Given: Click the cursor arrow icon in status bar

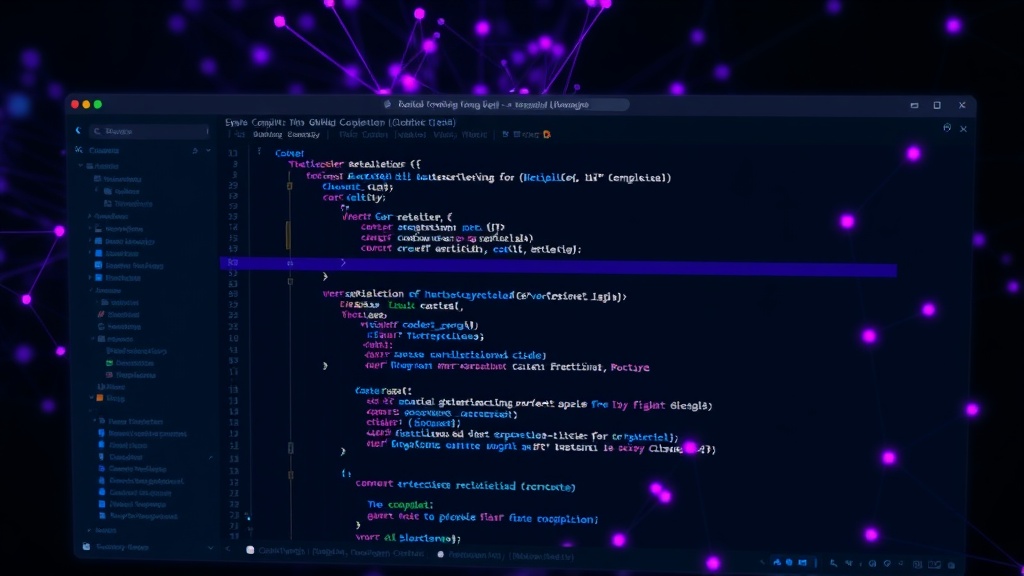Looking at the screenshot, I should click(834, 562).
